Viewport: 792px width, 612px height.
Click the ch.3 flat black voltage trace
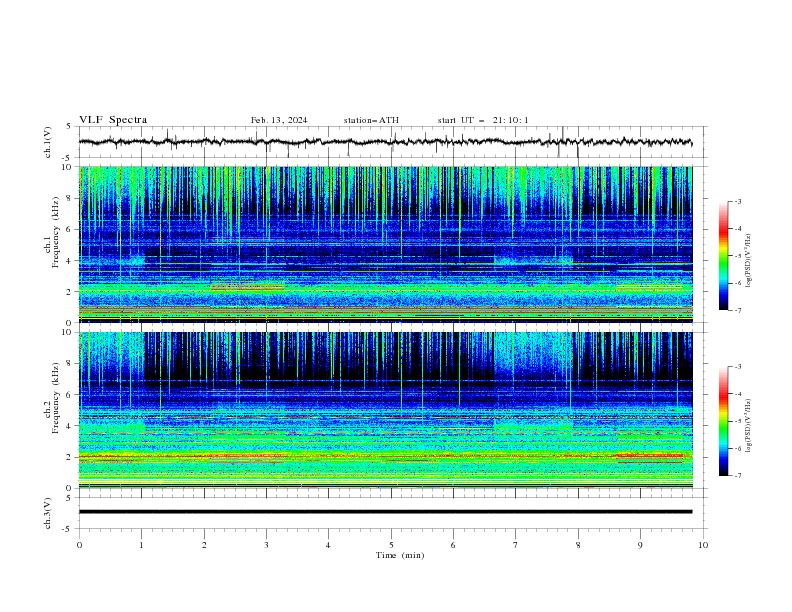pos(385,512)
